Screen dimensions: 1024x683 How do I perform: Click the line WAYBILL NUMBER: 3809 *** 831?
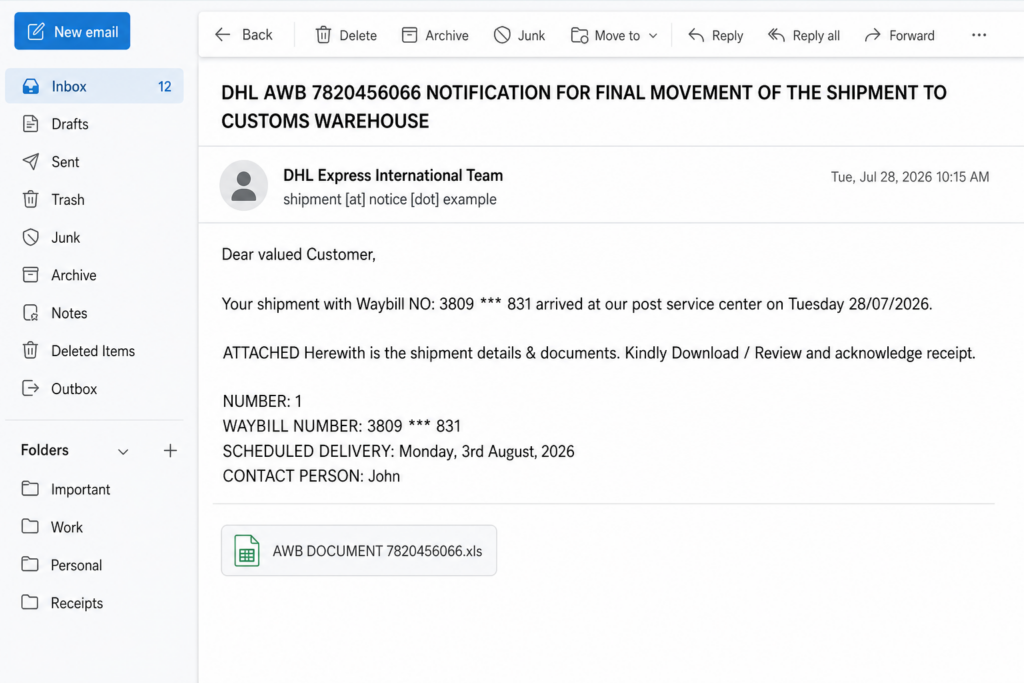(342, 426)
